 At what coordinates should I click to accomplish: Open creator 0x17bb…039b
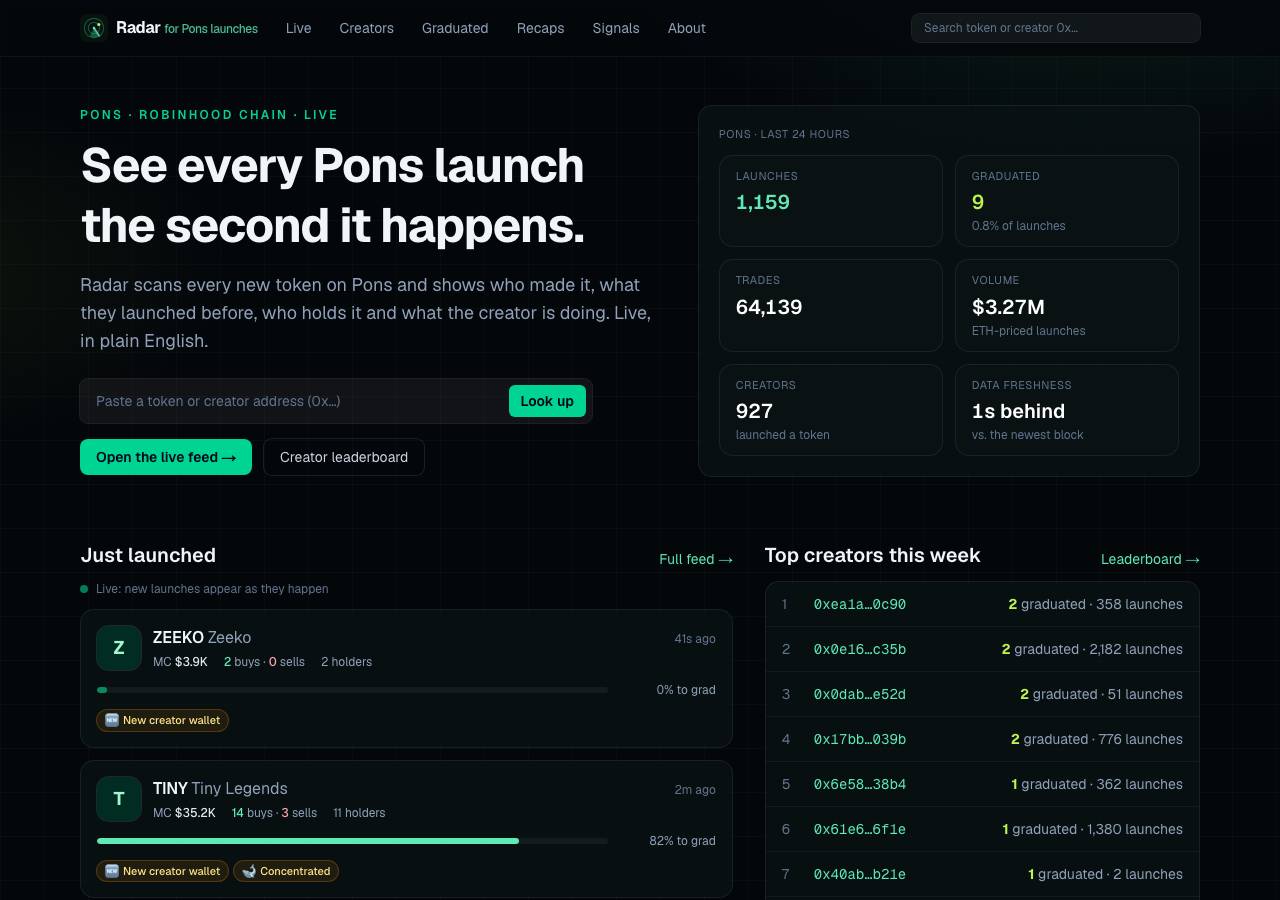pos(860,739)
